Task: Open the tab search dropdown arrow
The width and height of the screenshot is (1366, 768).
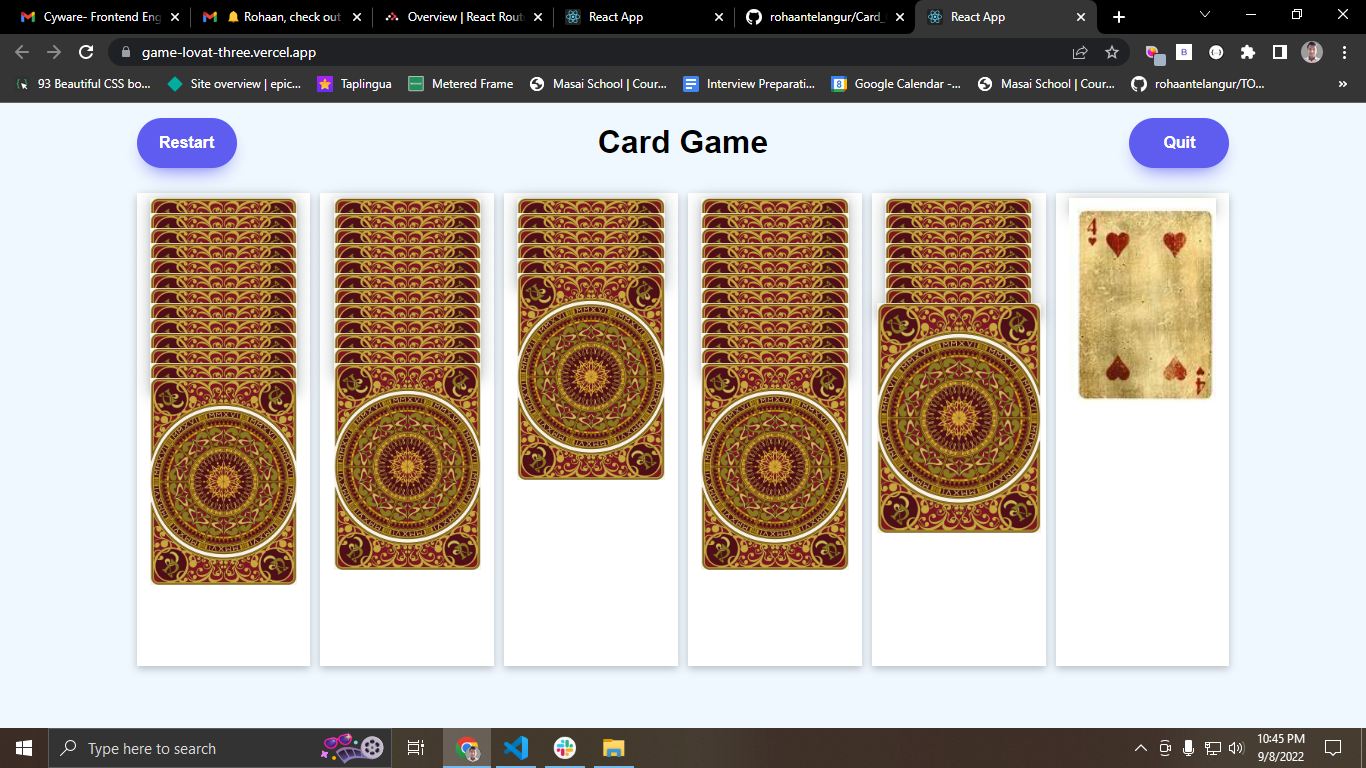Action: pos(1203,16)
